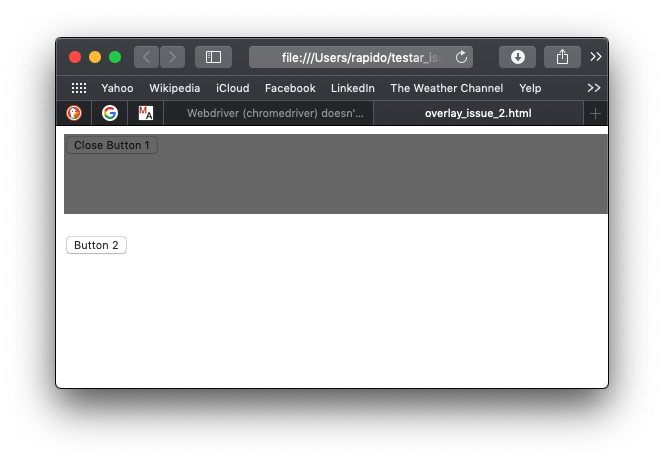Minimize window with the yellow button
664x462 pixels.
[95, 57]
